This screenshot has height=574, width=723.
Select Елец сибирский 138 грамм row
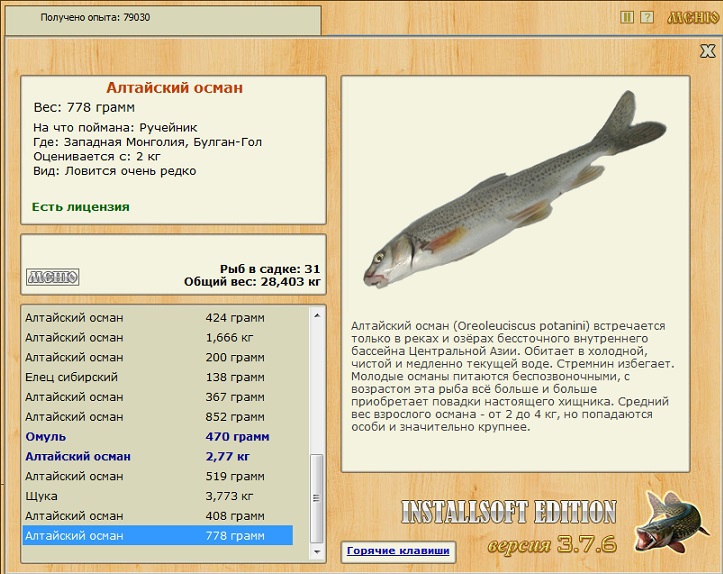point(158,377)
